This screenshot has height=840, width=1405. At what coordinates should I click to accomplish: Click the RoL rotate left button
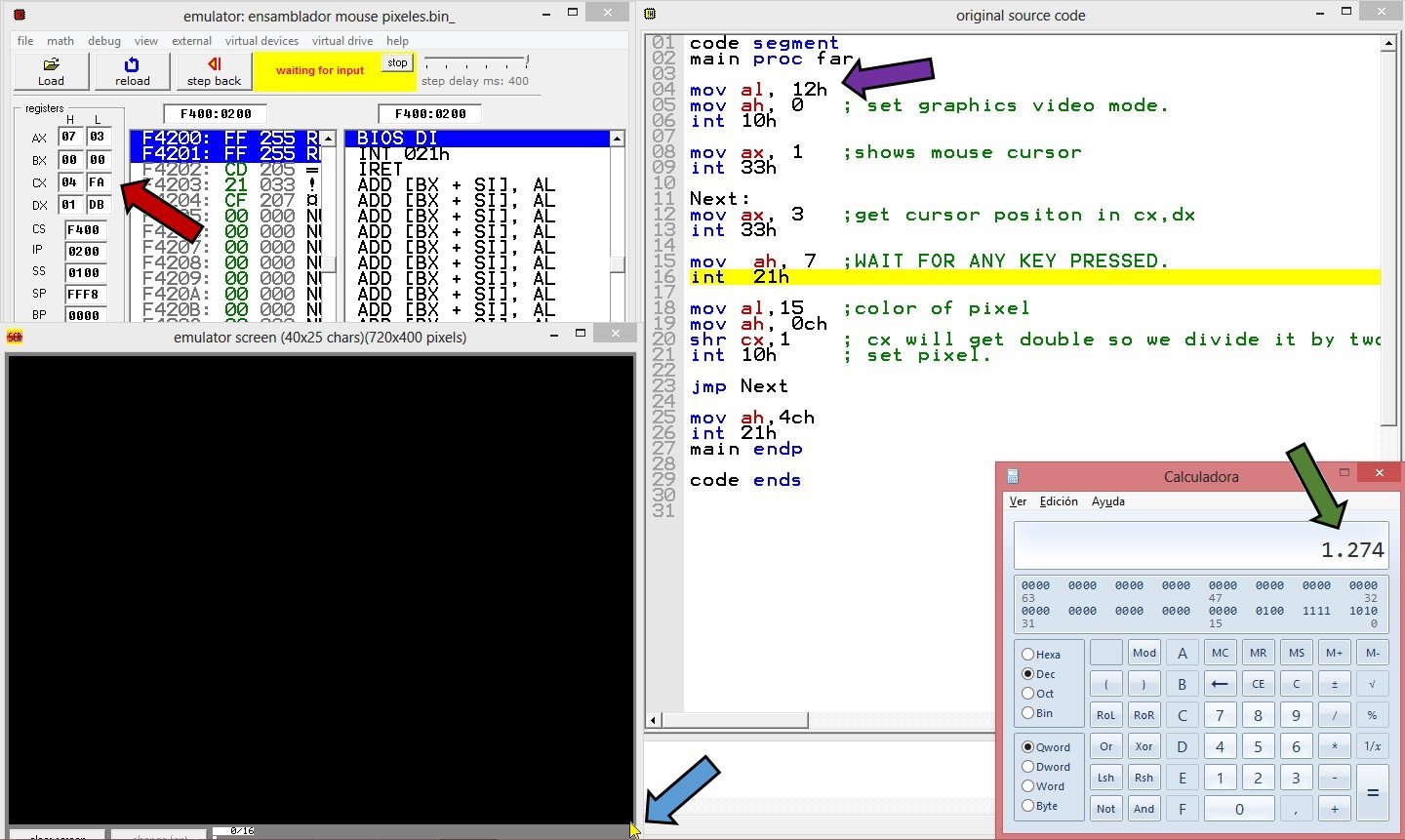point(1105,715)
